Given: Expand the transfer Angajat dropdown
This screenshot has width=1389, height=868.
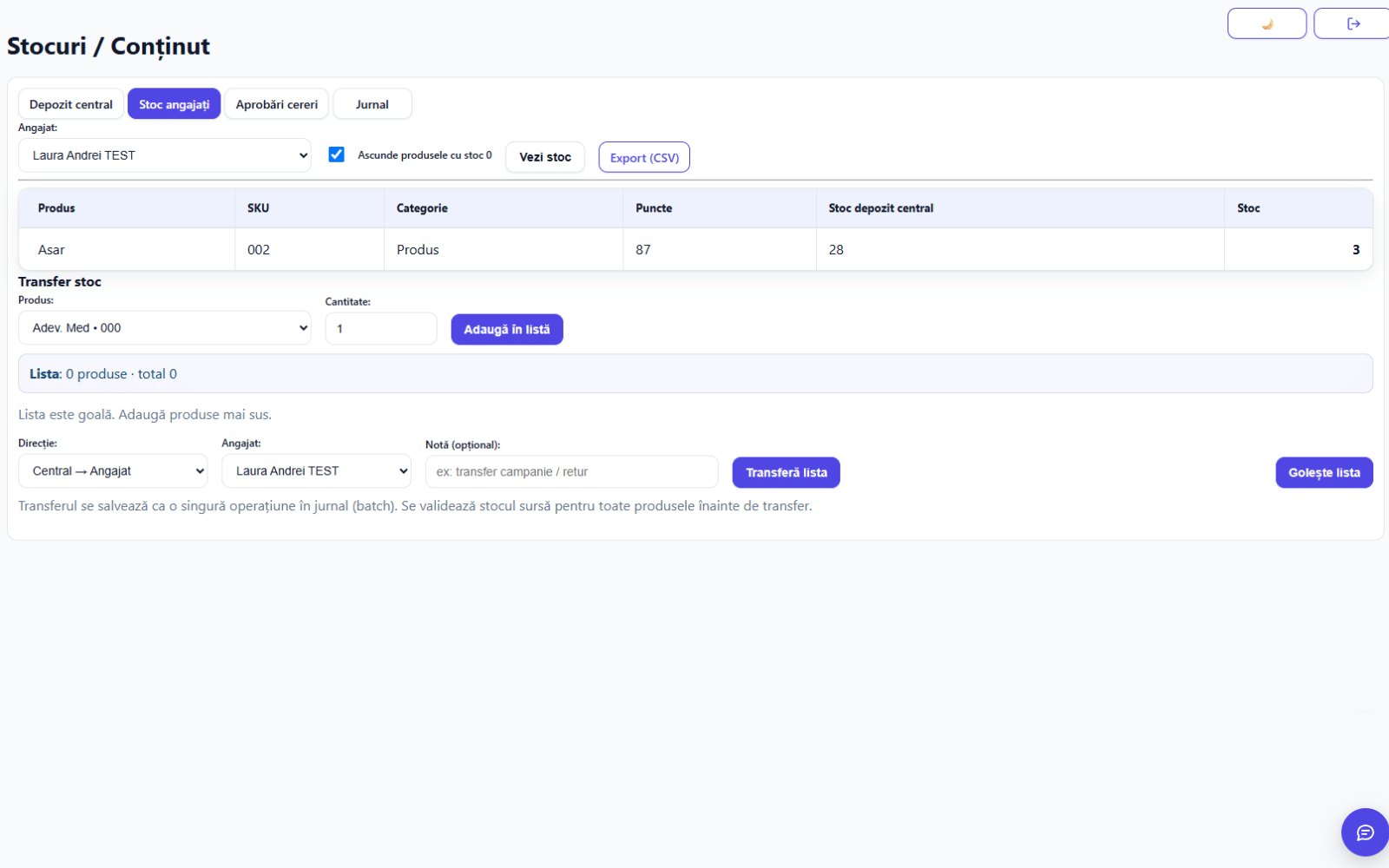Looking at the screenshot, I should point(316,471).
